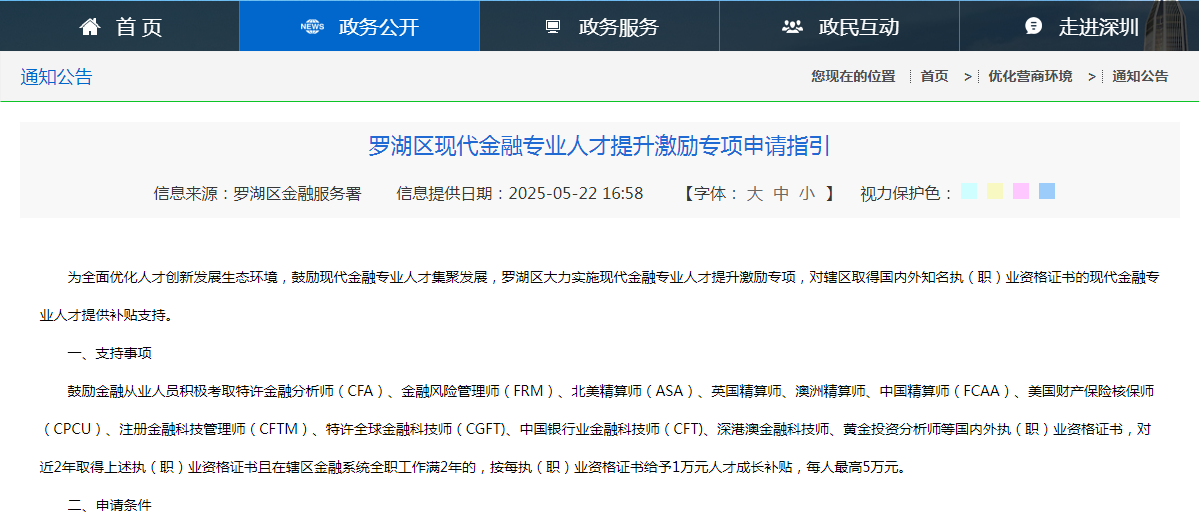Select the light yellow eye-protection color
Screen dimensions: 1199x527
pyautogui.click(x=995, y=191)
